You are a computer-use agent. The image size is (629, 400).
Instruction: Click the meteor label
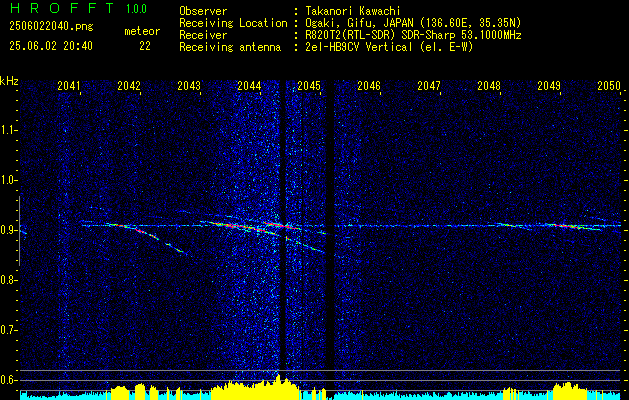142,31
